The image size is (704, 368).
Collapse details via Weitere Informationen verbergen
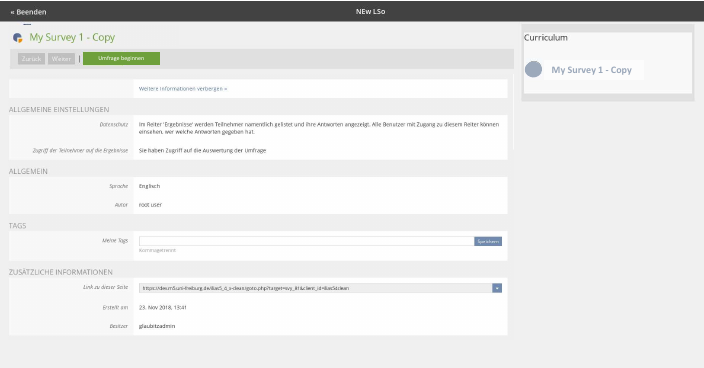pos(183,89)
